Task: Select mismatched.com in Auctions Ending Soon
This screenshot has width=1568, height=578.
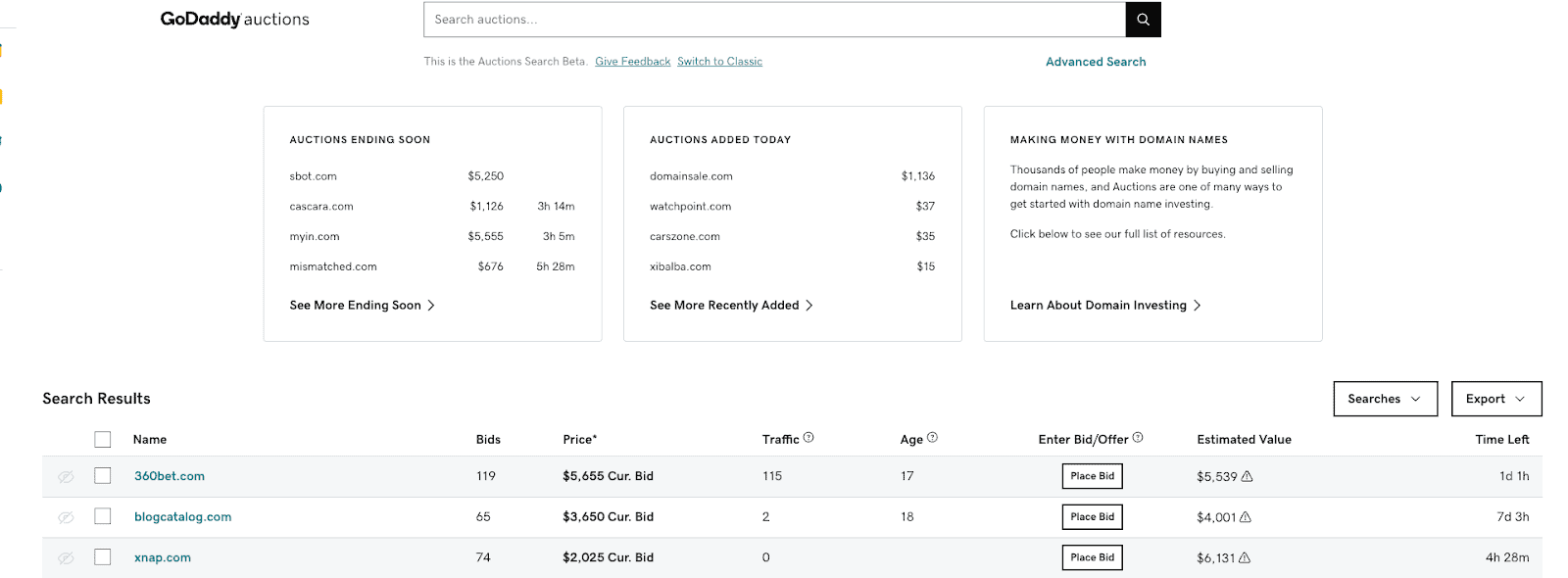Action: (x=333, y=266)
